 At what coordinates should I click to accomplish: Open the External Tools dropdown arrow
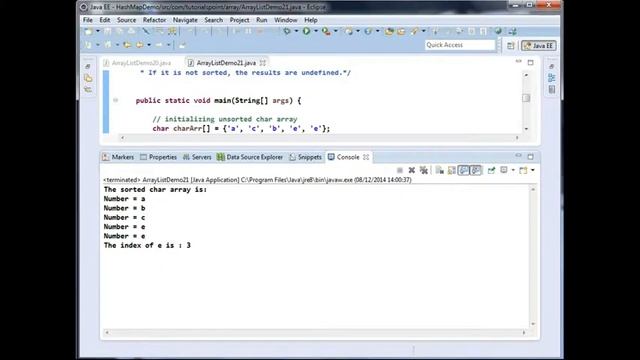(336, 31)
